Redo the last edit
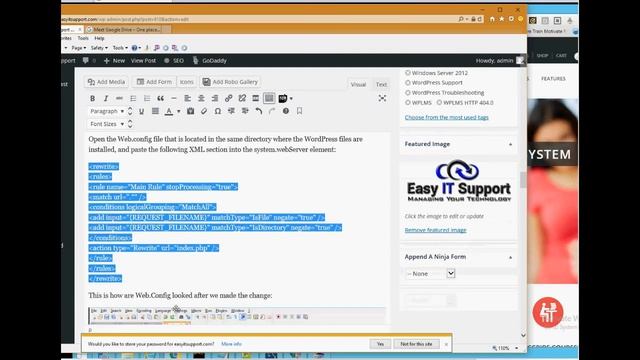 272,111
